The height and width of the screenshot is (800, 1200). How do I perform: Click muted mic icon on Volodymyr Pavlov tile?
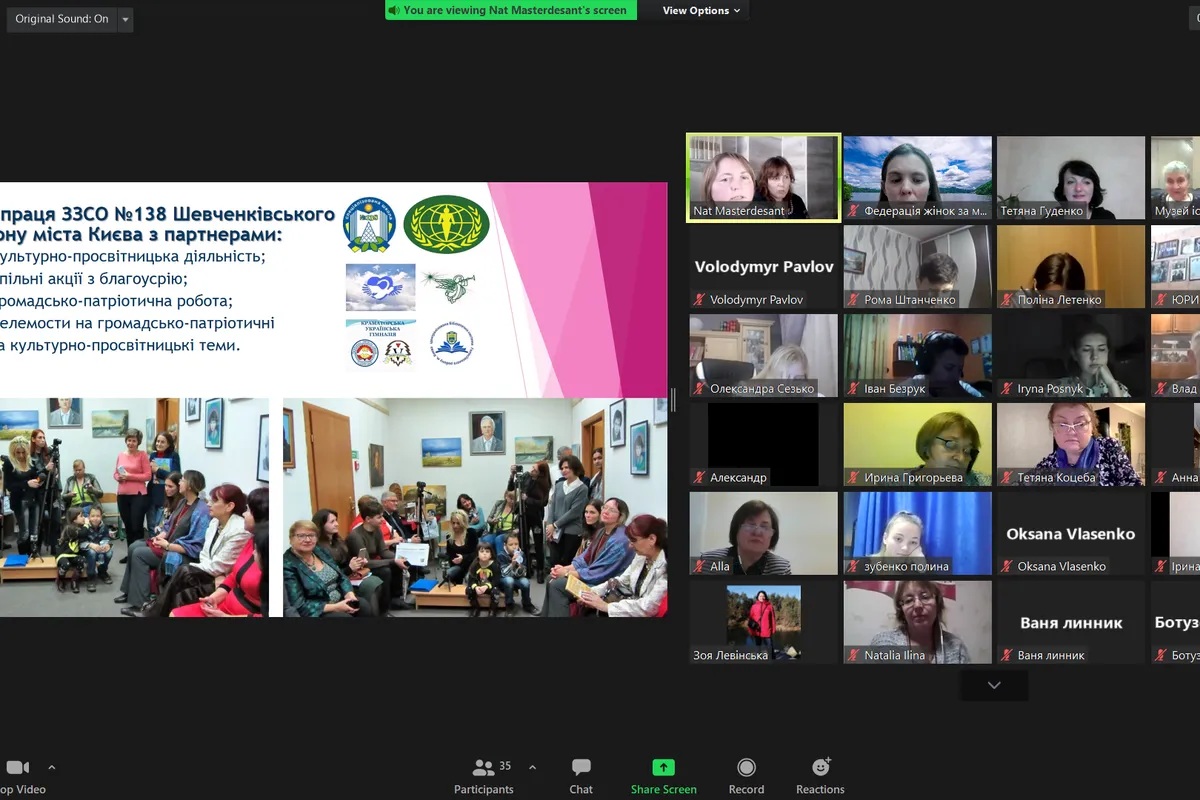(701, 300)
